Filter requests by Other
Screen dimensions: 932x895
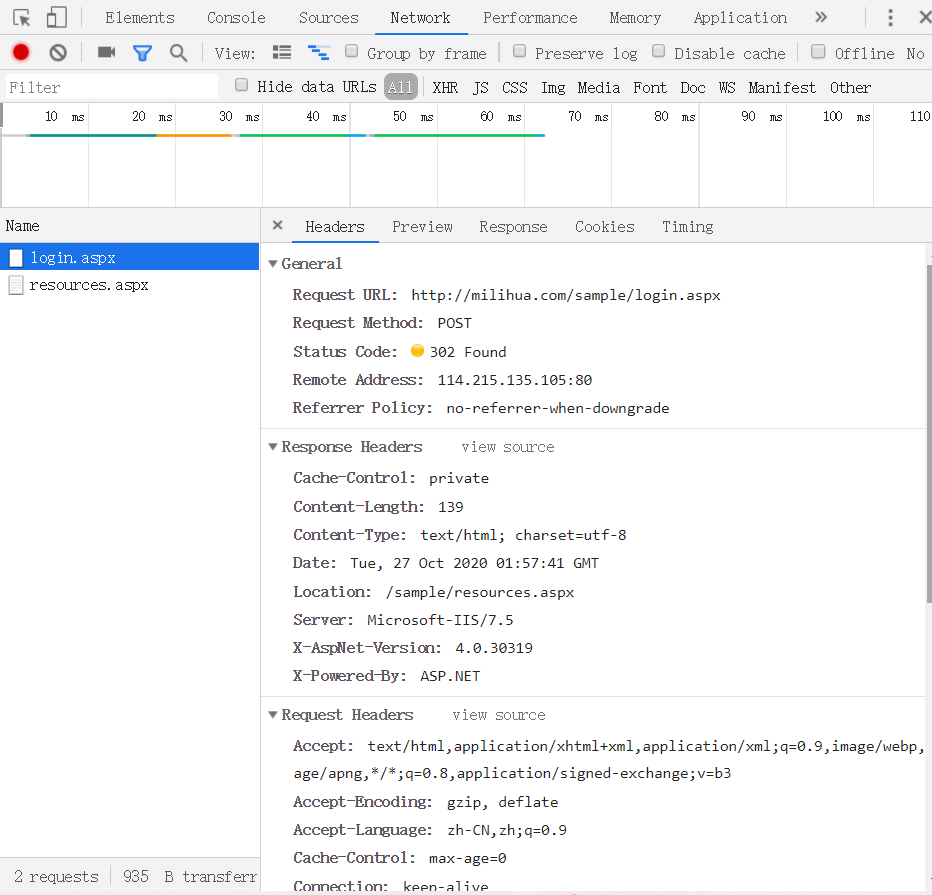(851, 88)
